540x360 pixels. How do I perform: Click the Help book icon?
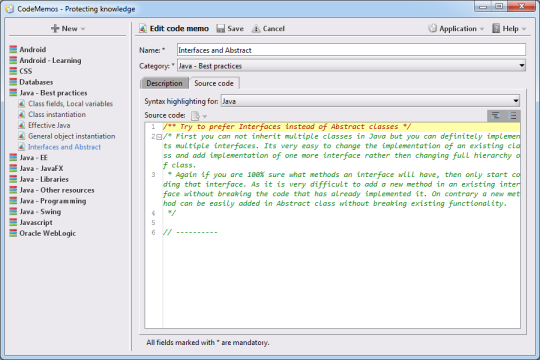pyautogui.click(x=496, y=28)
